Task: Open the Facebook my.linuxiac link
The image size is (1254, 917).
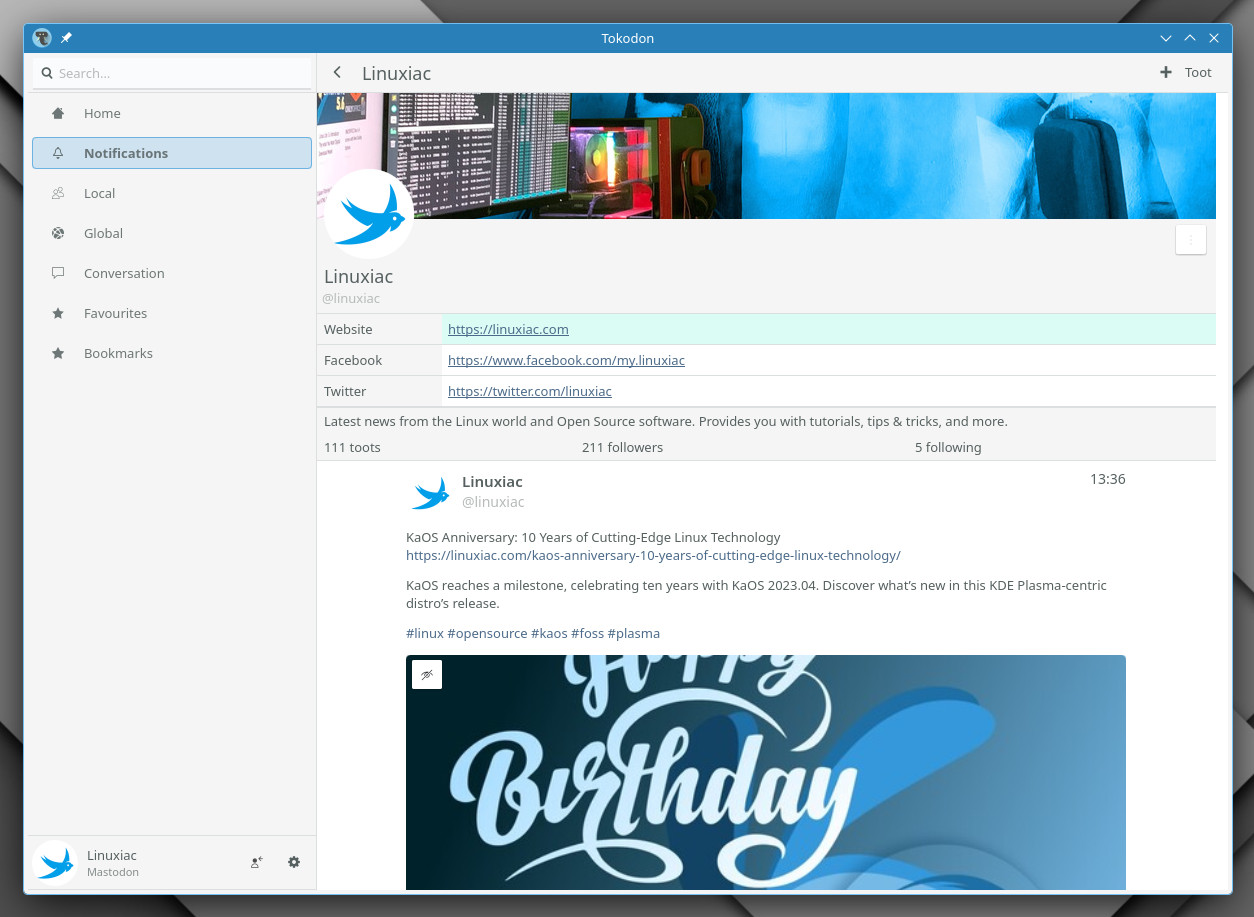Action: click(566, 360)
